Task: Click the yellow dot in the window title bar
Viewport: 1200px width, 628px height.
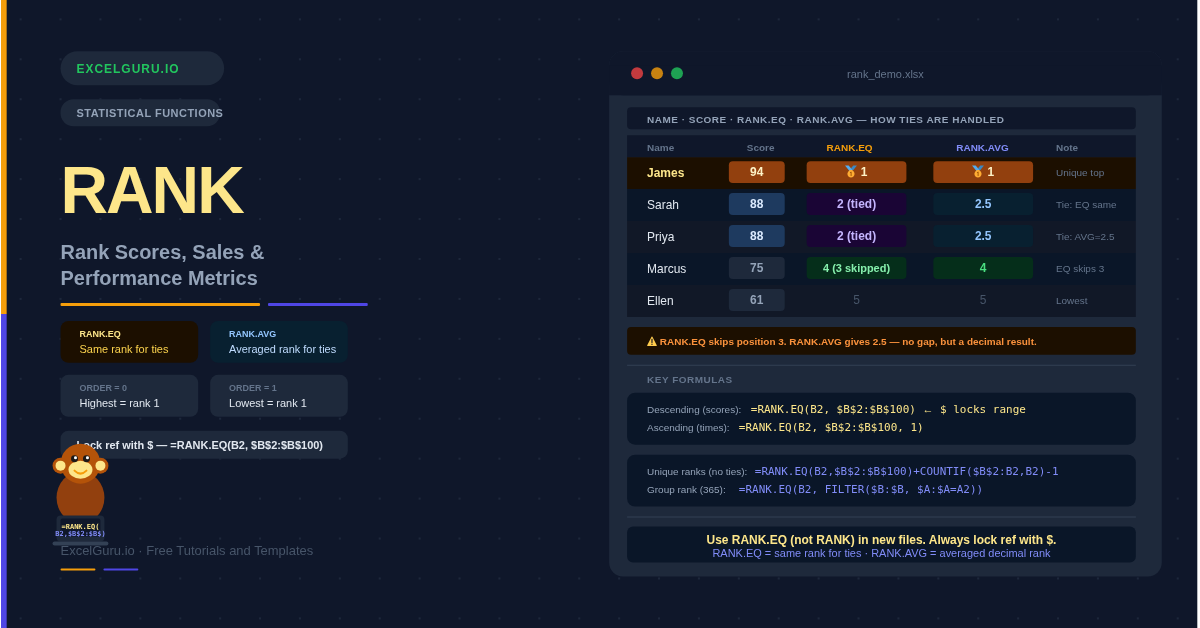Action: click(x=657, y=73)
